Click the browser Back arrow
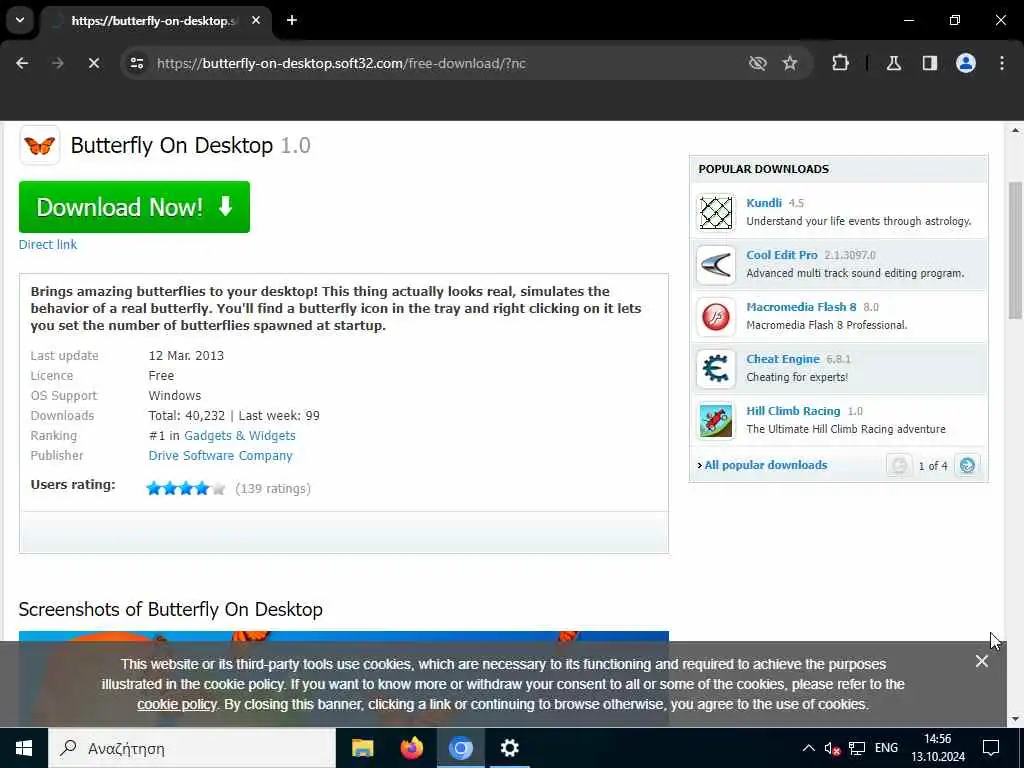The height and width of the screenshot is (768, 1024). (22, 63)
